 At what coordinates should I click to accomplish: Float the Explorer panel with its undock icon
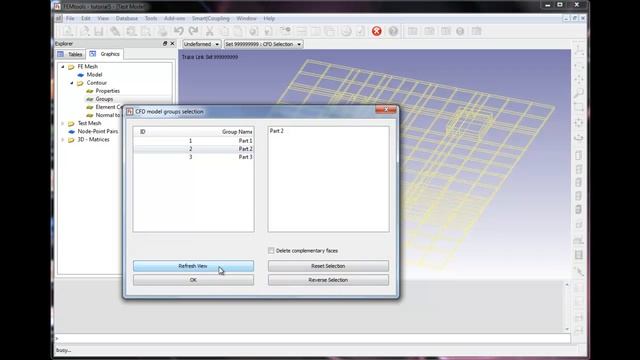point(165,43)
